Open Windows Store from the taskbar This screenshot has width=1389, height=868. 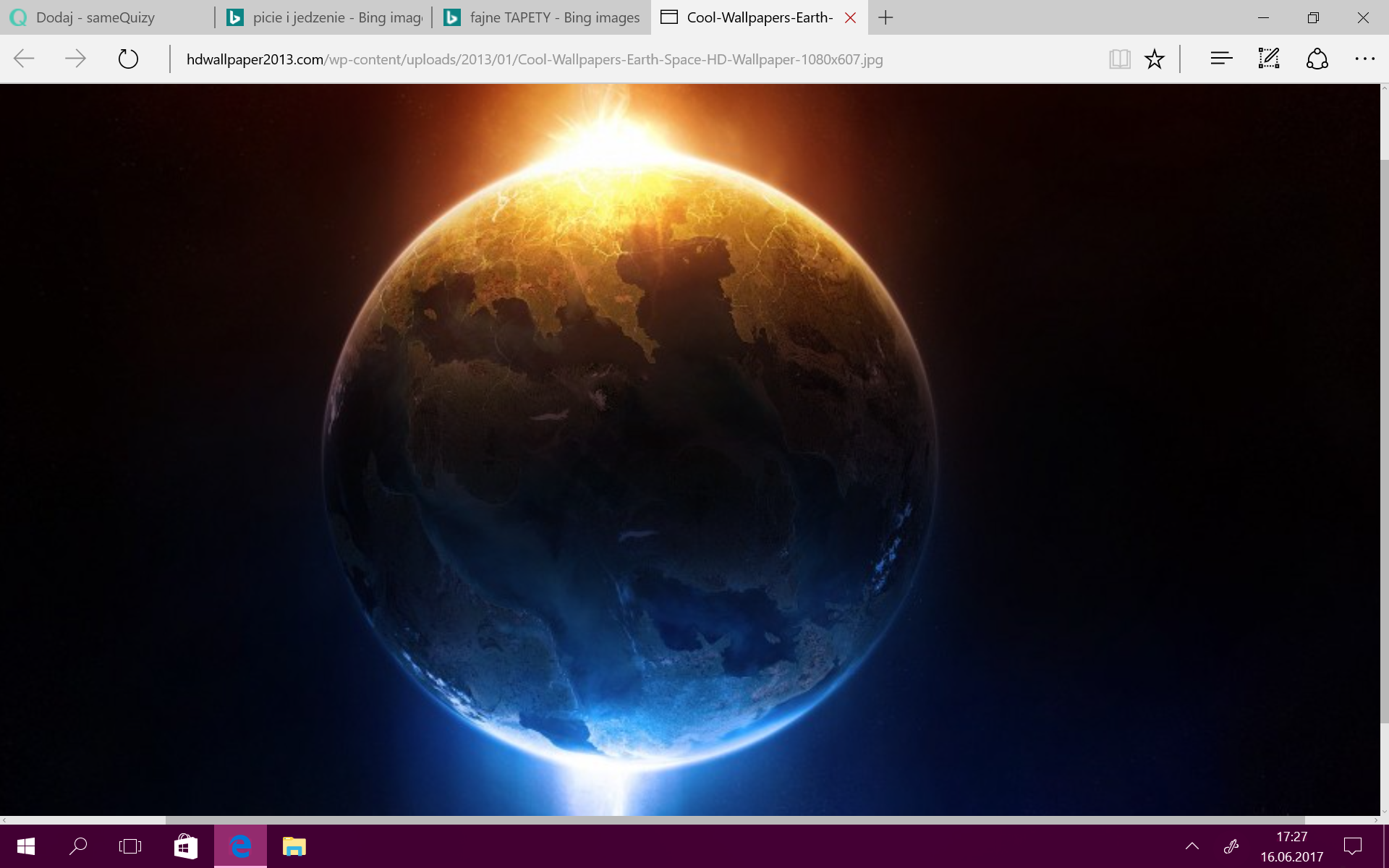(186, 846)
